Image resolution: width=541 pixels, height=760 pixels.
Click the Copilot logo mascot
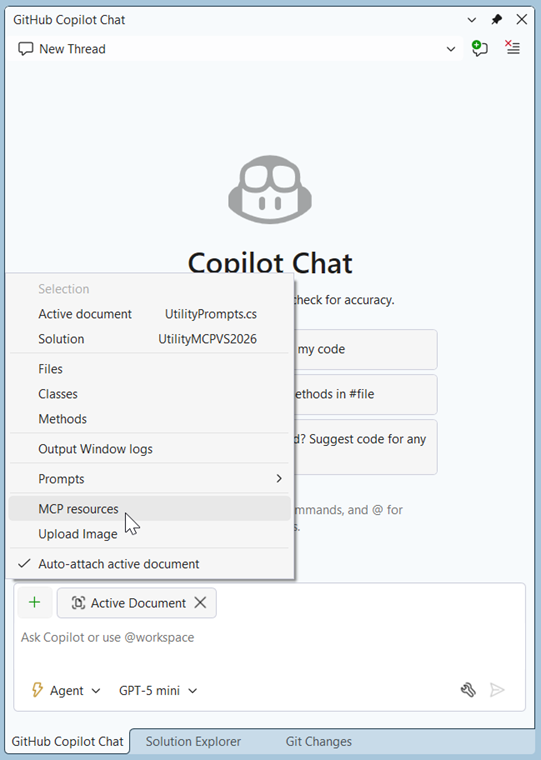pyautogui.click(x=270, y=190)
